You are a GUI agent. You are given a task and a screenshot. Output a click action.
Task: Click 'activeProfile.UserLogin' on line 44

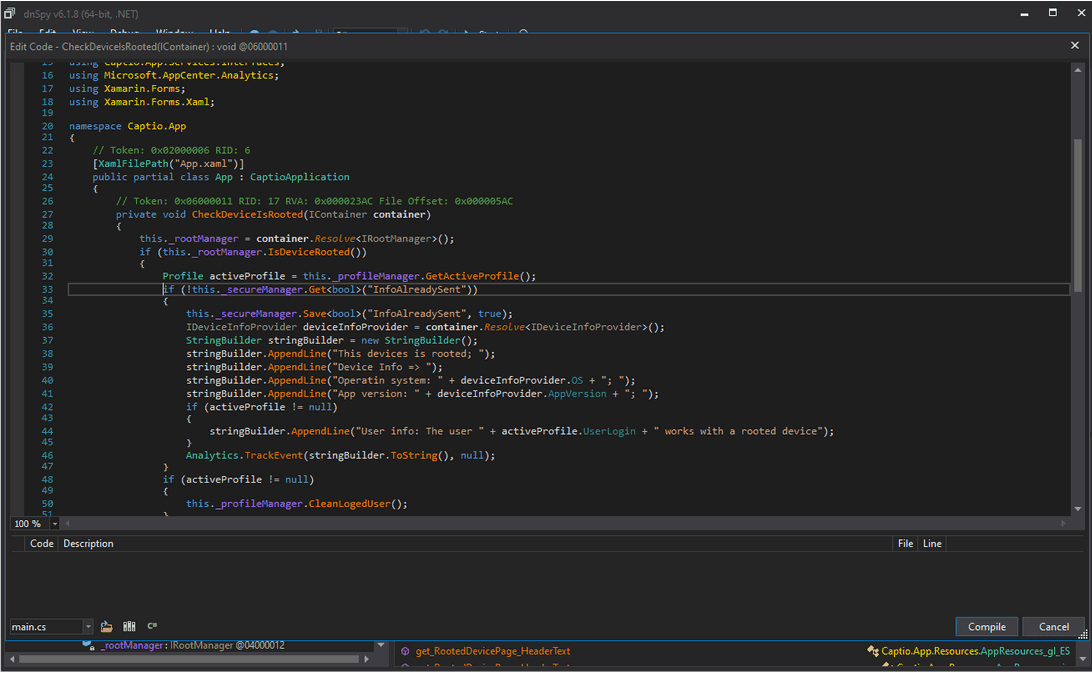[x=568, y=432]
